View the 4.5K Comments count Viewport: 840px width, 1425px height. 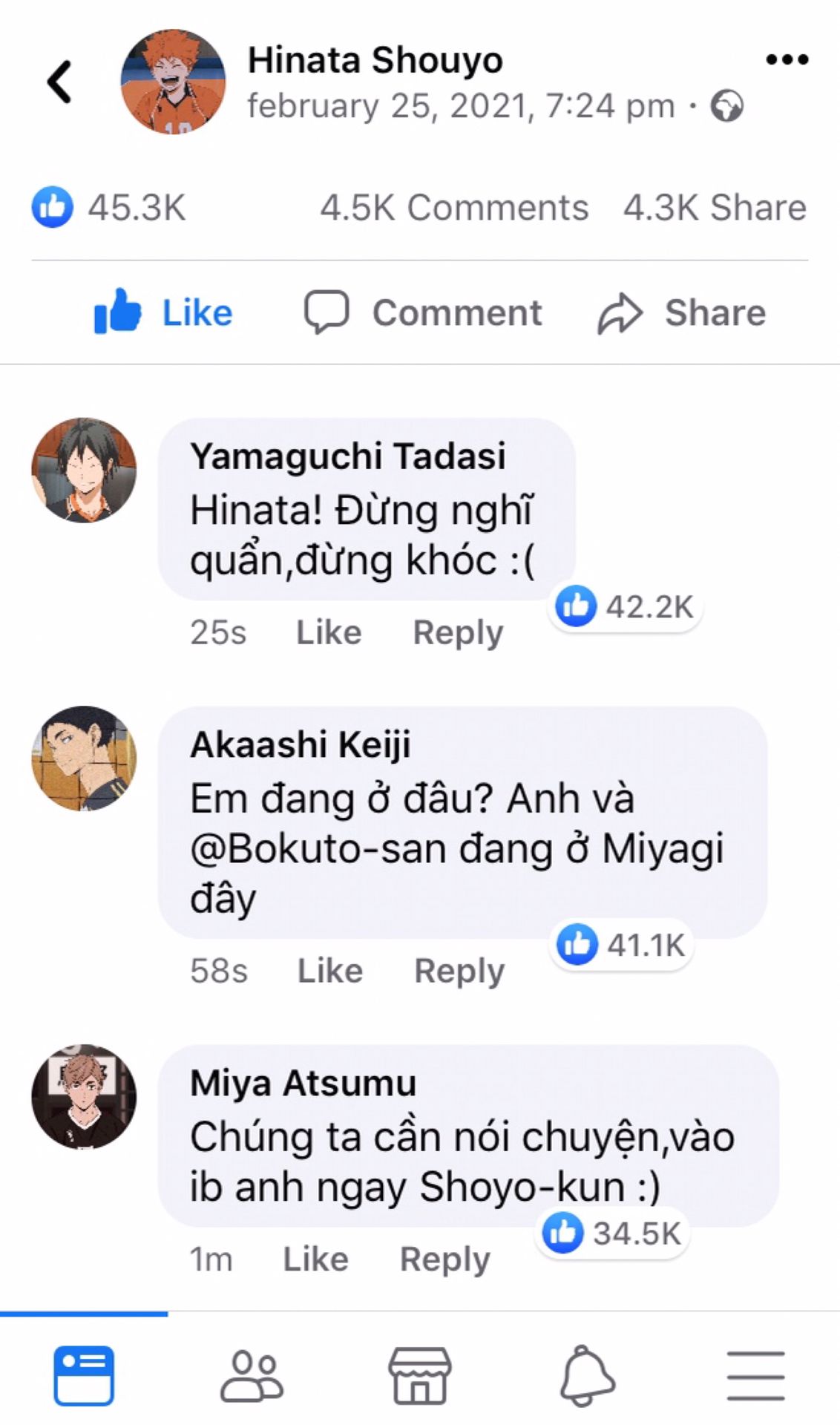(x=454, y=208)
